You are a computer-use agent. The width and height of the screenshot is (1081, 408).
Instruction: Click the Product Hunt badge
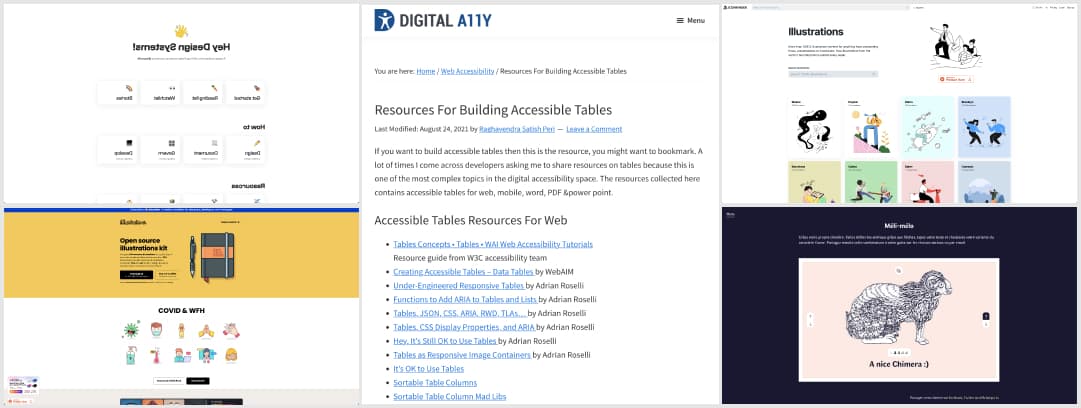click(954, 79)
